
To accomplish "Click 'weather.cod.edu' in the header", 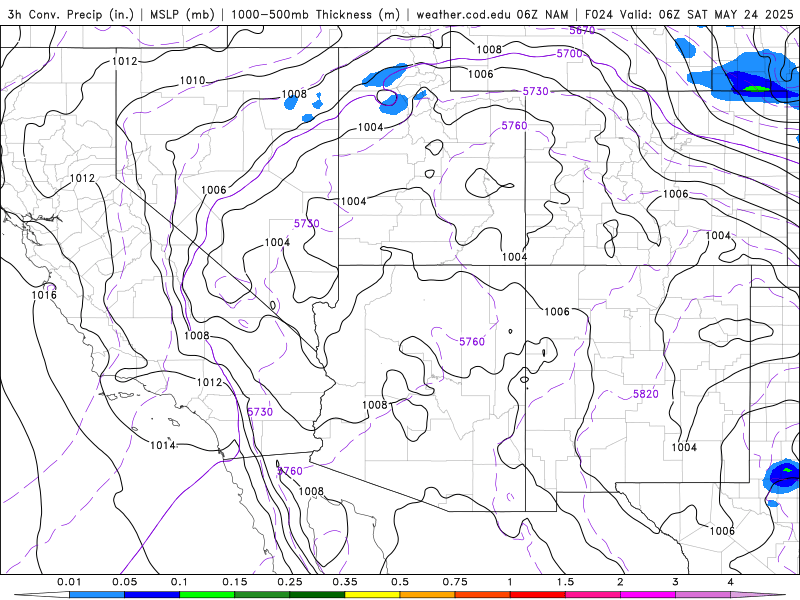I will (x=463, y=14).
